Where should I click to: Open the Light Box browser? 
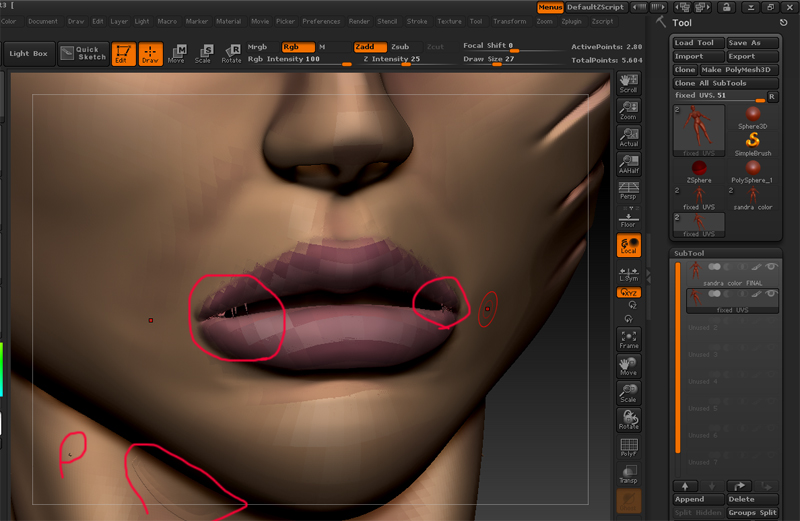point(27,53)
